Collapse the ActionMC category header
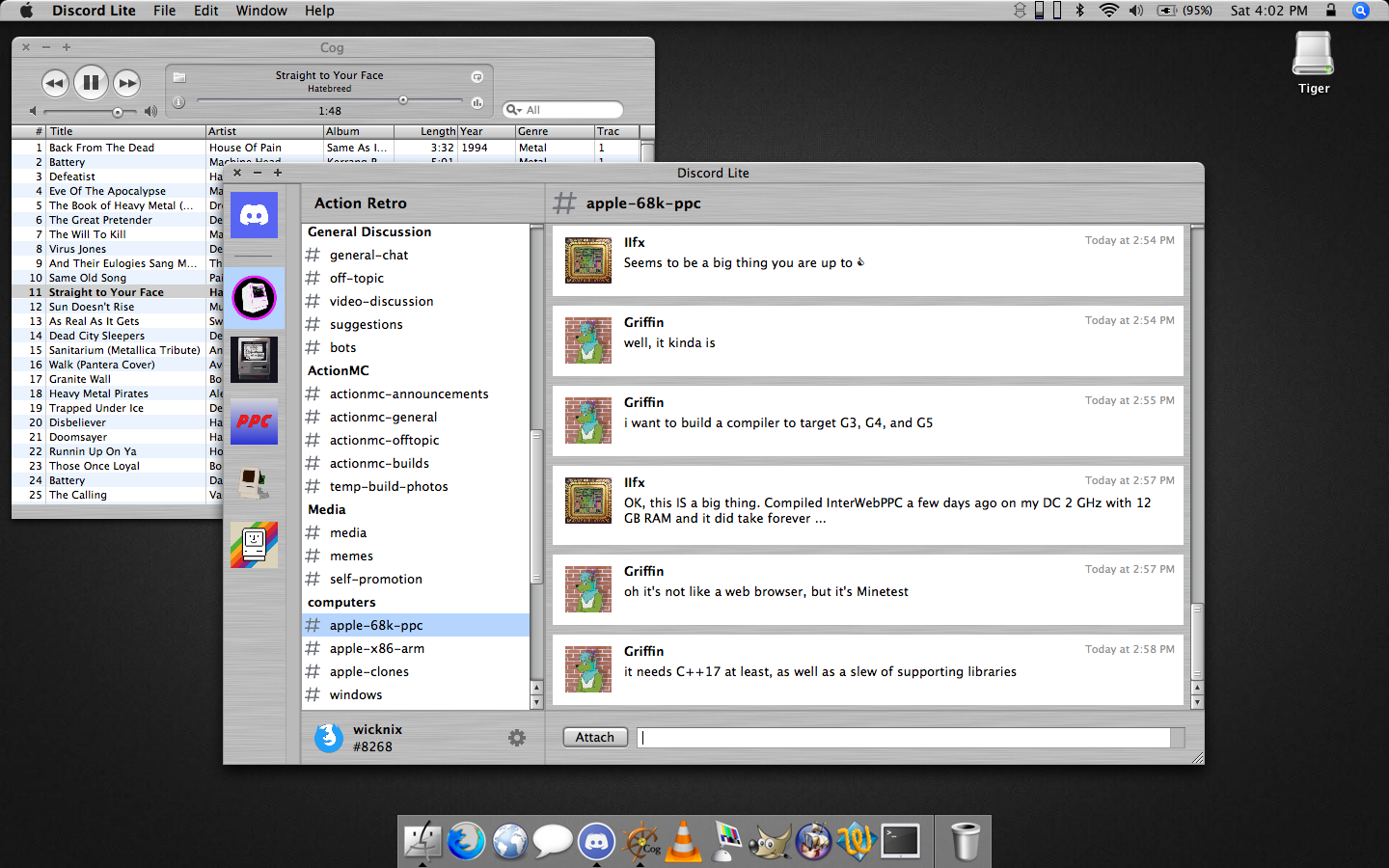Viewport: 1389px width, 868px height. coord(339,370)
